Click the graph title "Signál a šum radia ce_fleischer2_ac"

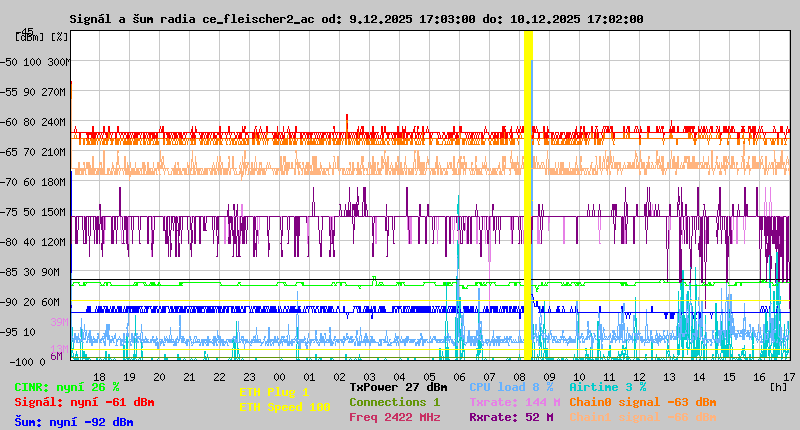(192, 19)
